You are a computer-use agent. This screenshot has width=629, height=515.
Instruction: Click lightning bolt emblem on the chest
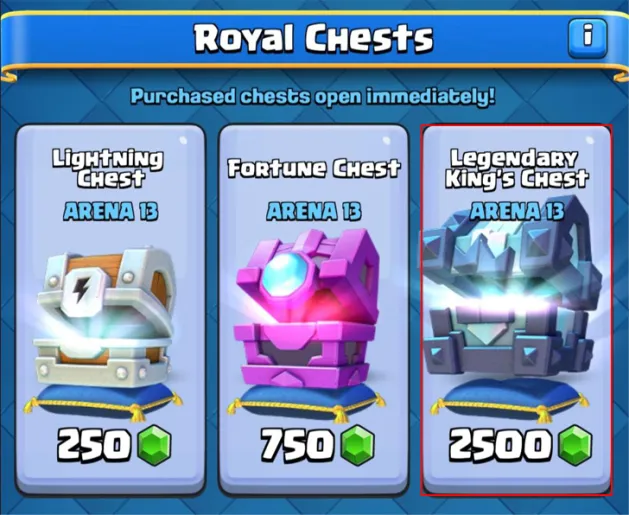pyautogui.click(x=81, y=290)
